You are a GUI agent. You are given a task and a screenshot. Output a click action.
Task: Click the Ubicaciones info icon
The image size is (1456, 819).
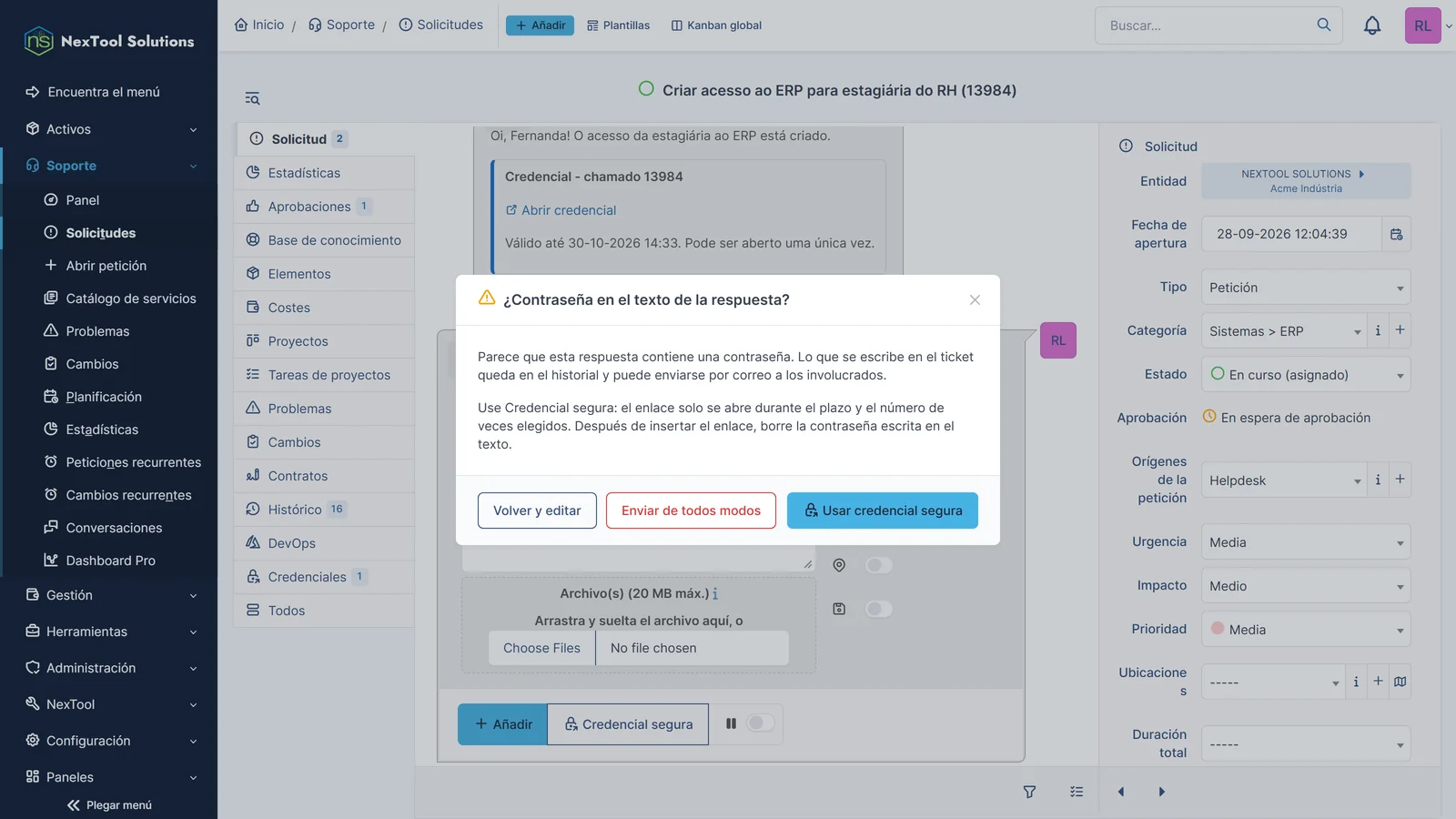(x=1356, y=682)
